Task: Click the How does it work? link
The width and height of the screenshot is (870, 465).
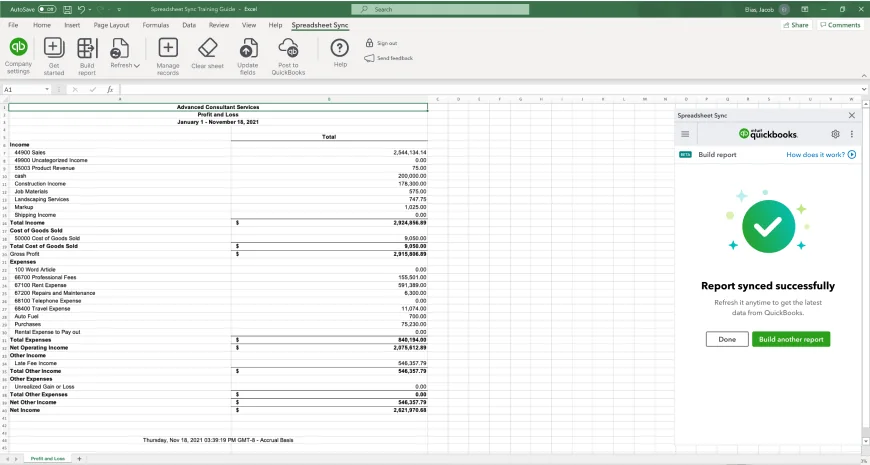Action: tap(816, 155)
